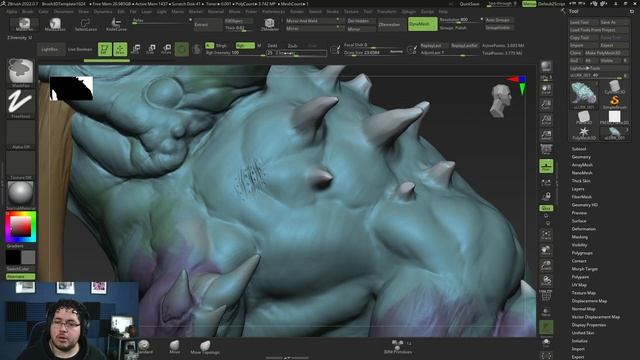Select the Cylinder3D tool thumbnail
640x360 pixels.
(614, 87)
